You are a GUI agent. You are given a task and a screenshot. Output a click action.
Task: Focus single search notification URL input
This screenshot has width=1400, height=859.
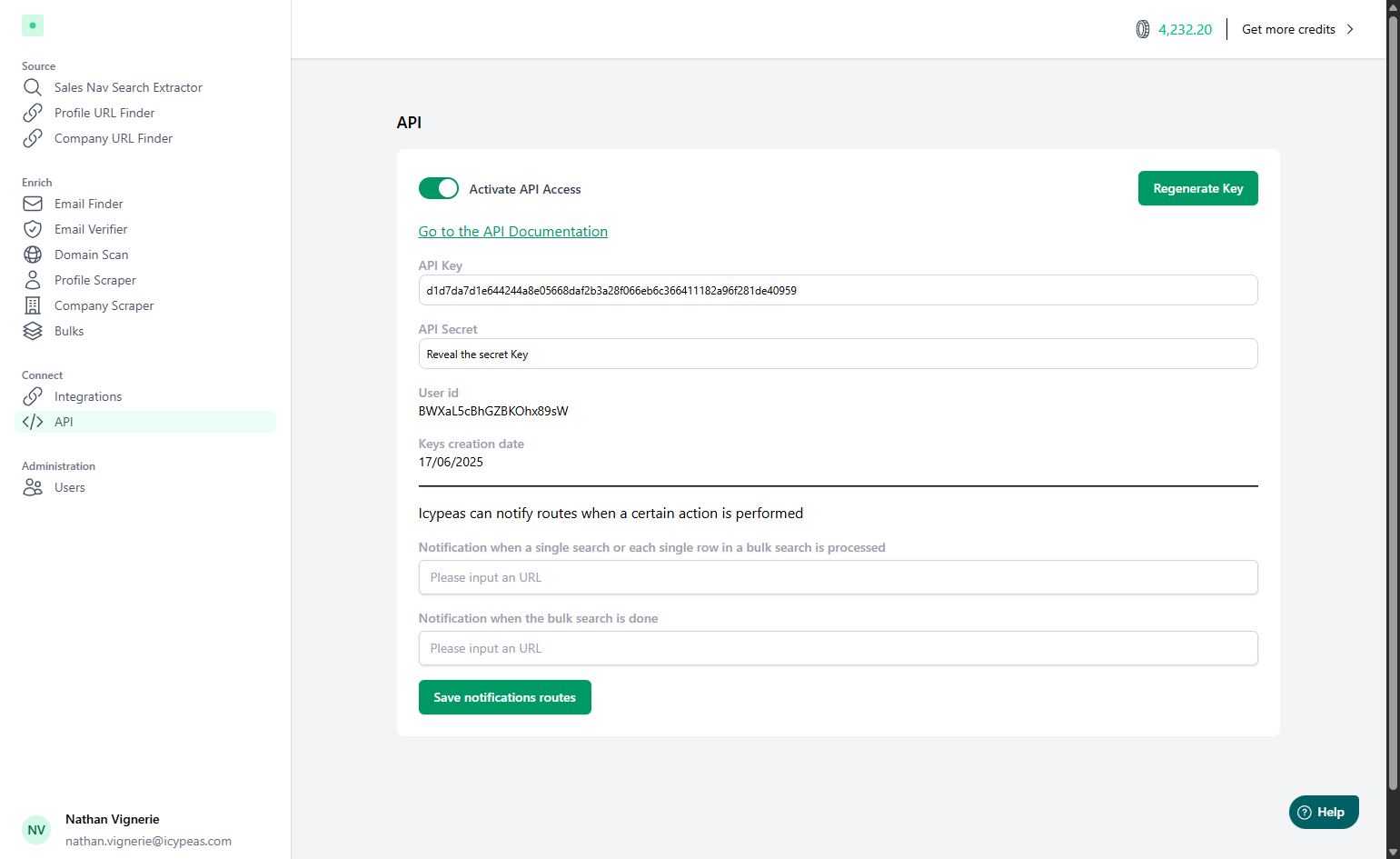coord(838,577)
